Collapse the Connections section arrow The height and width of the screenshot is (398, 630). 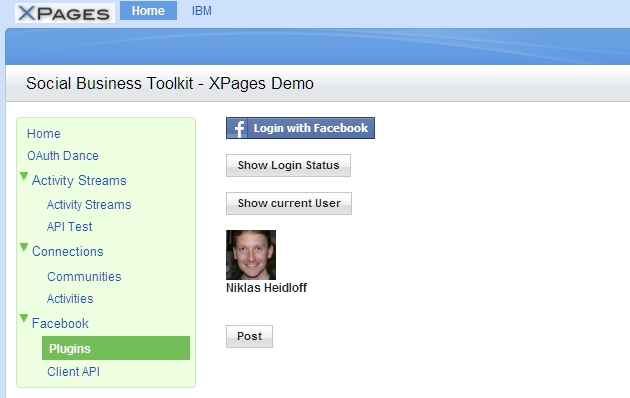coord(24,247)
